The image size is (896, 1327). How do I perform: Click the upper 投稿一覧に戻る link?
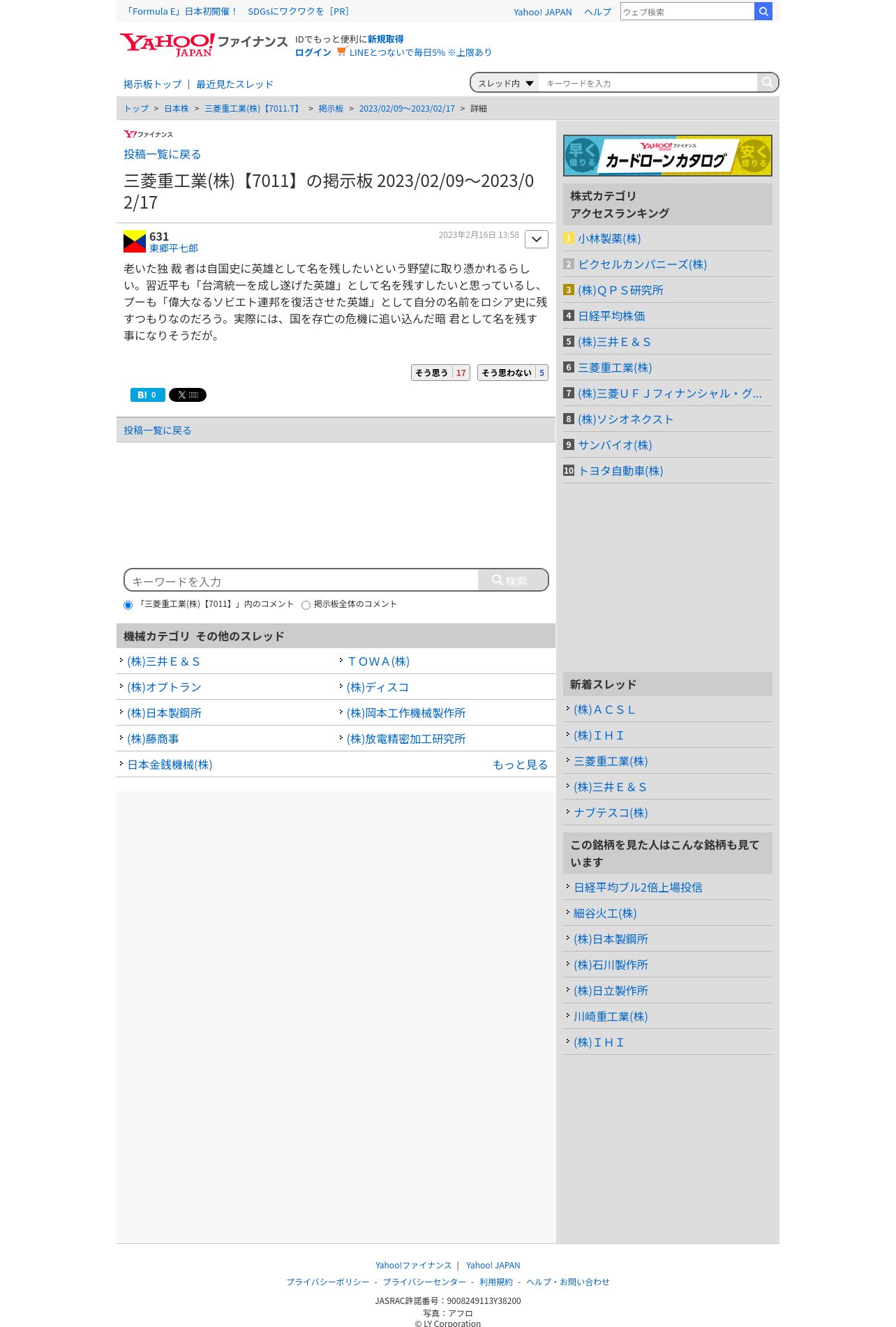tap(162, 154)
